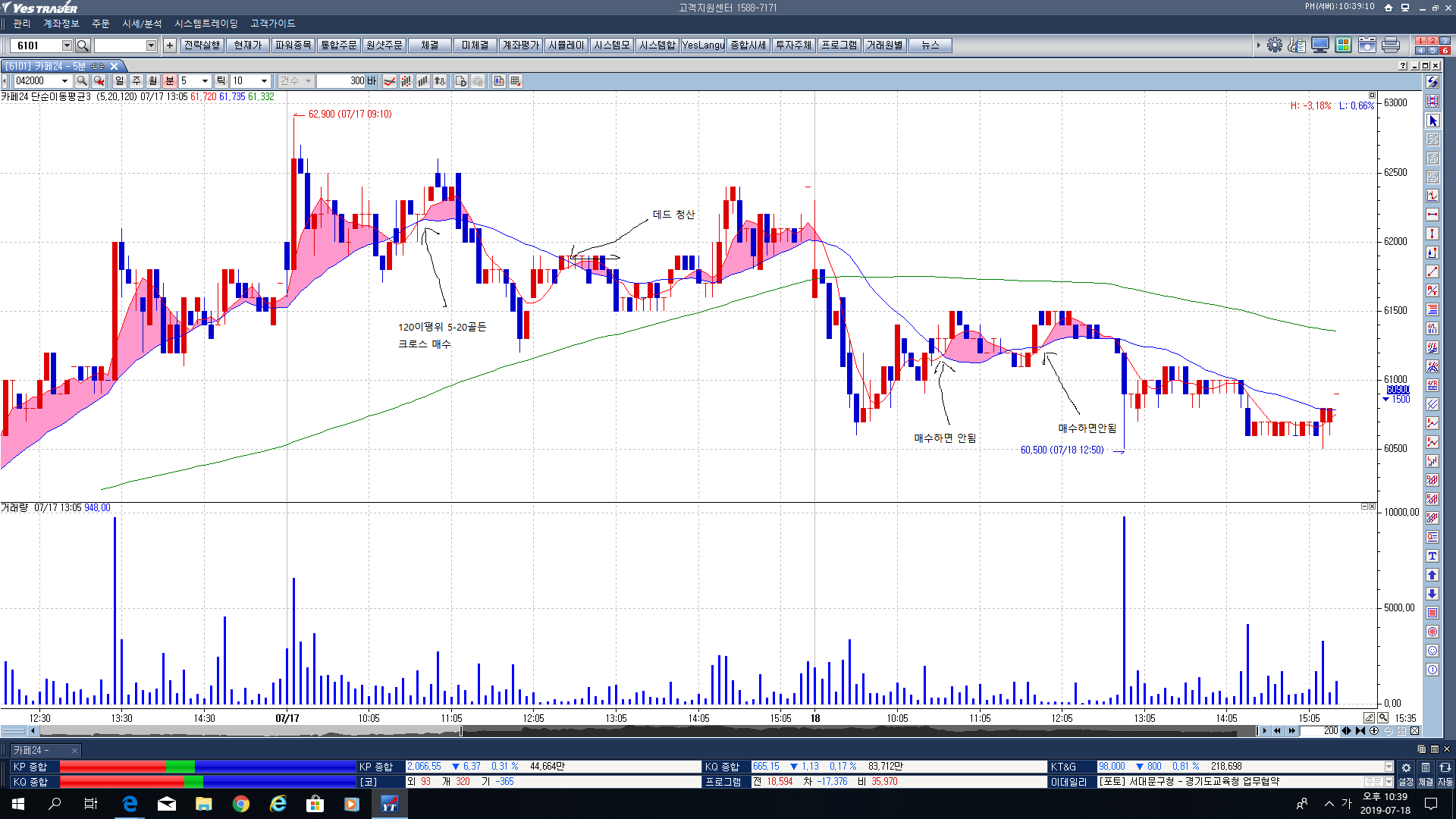Viewport: 1456px width, 819px height.
Task: Open the colored grid layout icon
Action: 1343,45
